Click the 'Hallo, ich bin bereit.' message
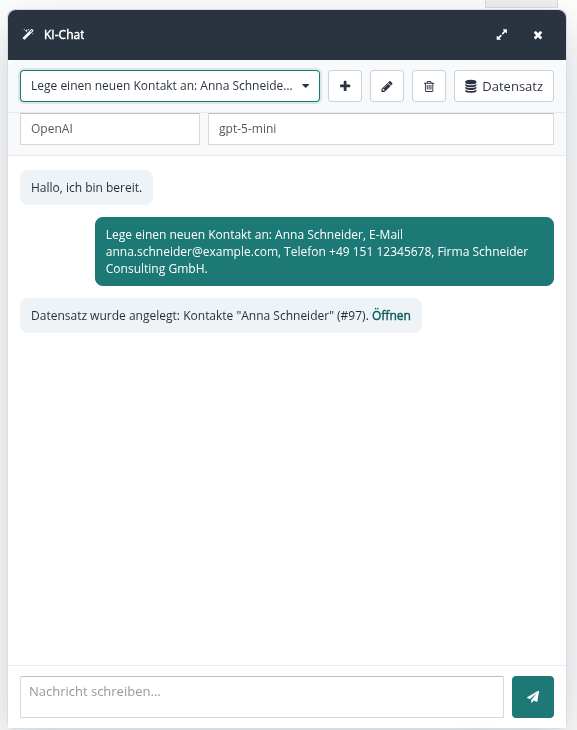Viewport: 577px width, 730px height. (87, 188)
